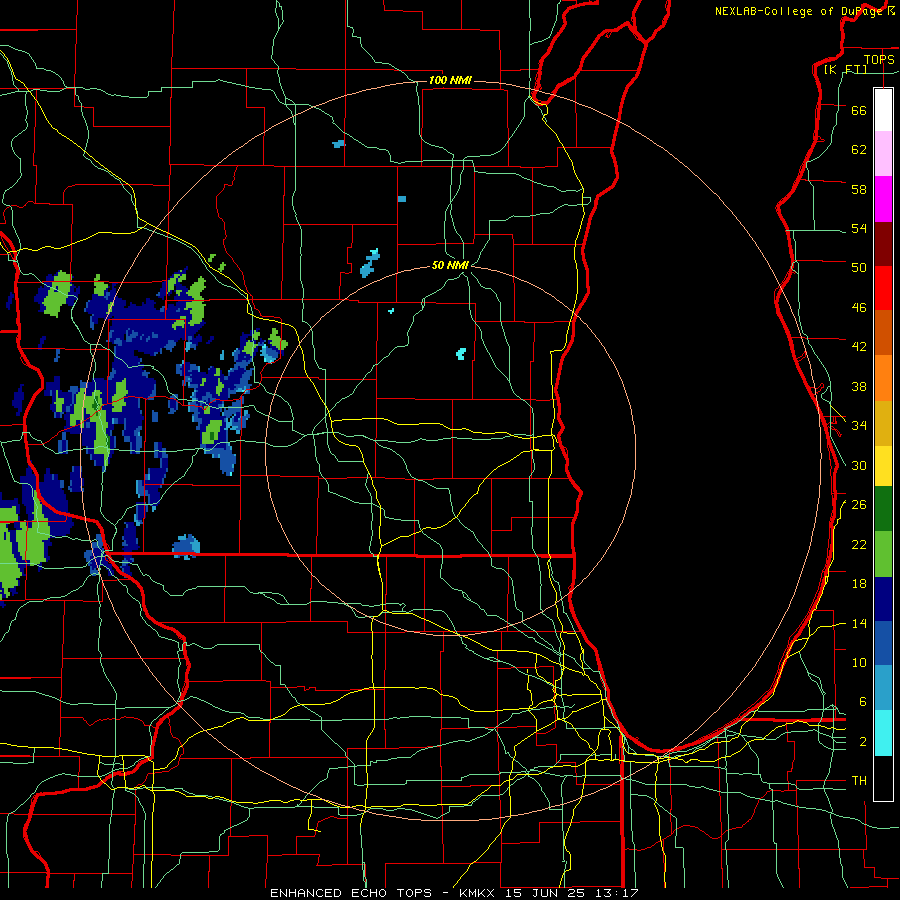The height and width of the screenshot is (900, 900).
Task: Click the 'KMKX' radar site identifier
Action: click(479, 893)
